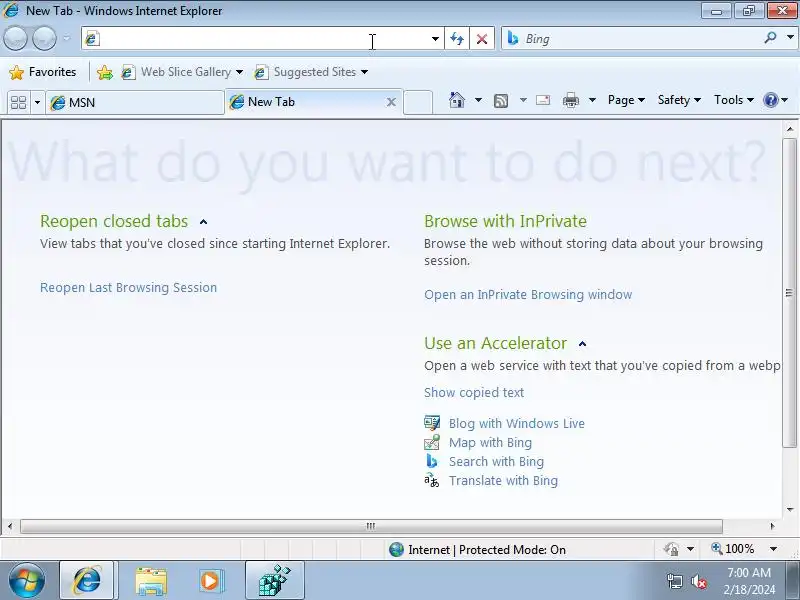800x600 pixels.
Task: Expand the Home button dropdown arrow
Action: (478, 100)
